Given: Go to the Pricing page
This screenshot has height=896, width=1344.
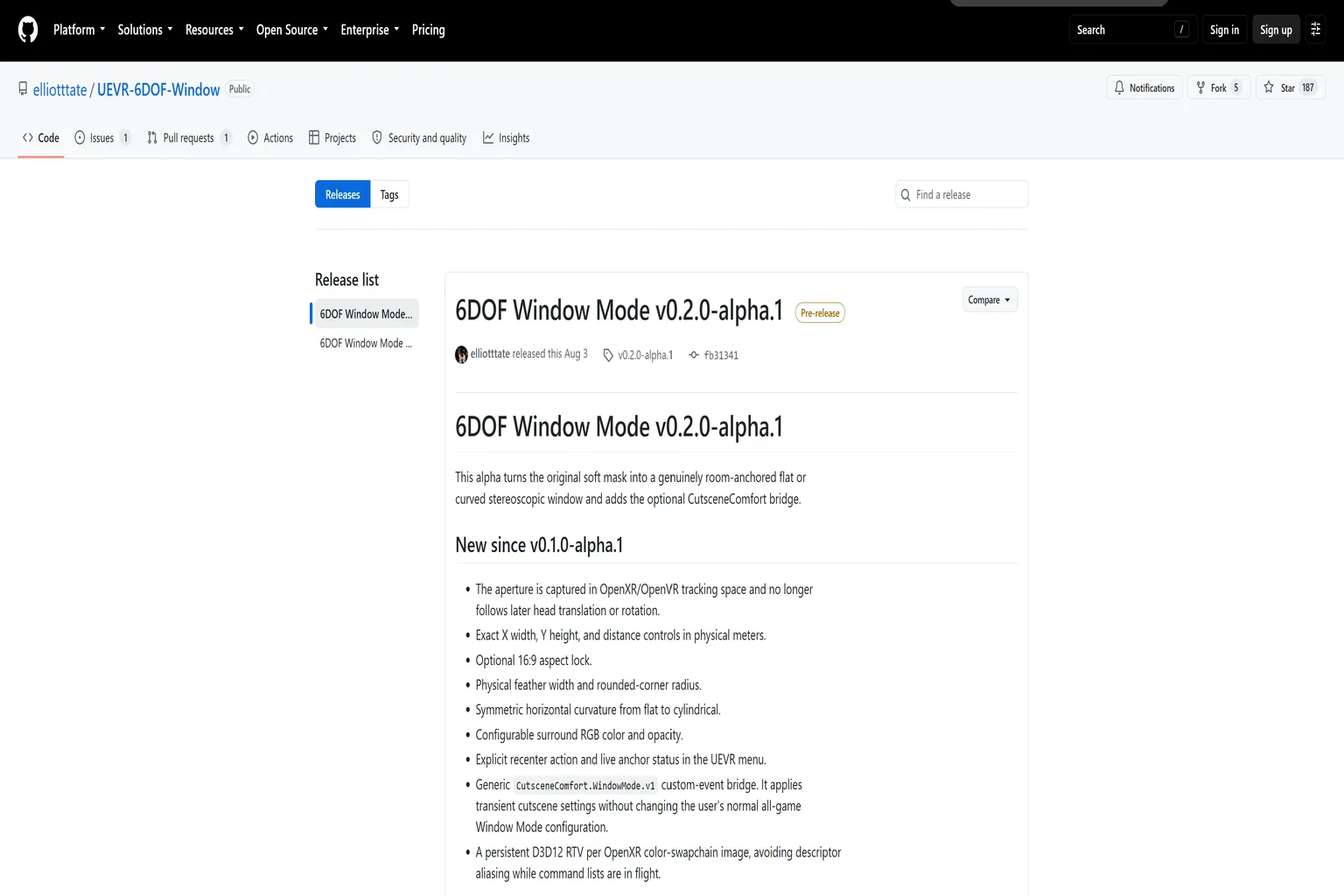Looking at the screenshot, I should coord(429,30).
